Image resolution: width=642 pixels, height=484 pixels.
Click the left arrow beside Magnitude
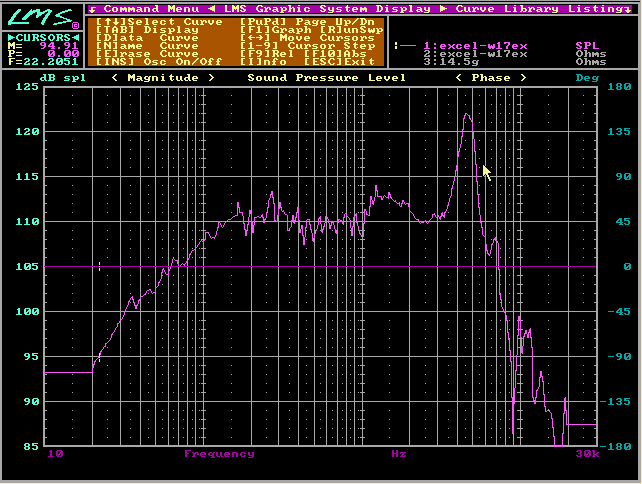[x=116, y=78]
